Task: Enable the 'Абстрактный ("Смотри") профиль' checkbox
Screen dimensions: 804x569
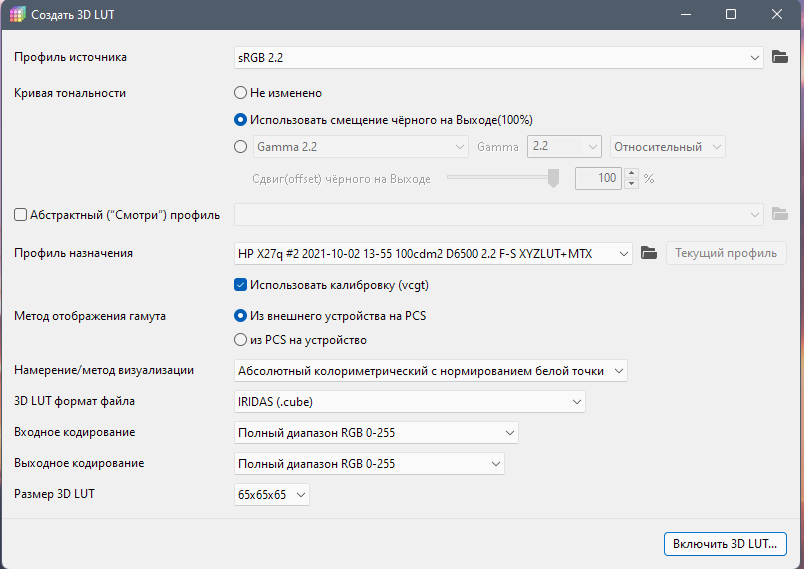Action: pyautogui.click(x=20, y=213)
